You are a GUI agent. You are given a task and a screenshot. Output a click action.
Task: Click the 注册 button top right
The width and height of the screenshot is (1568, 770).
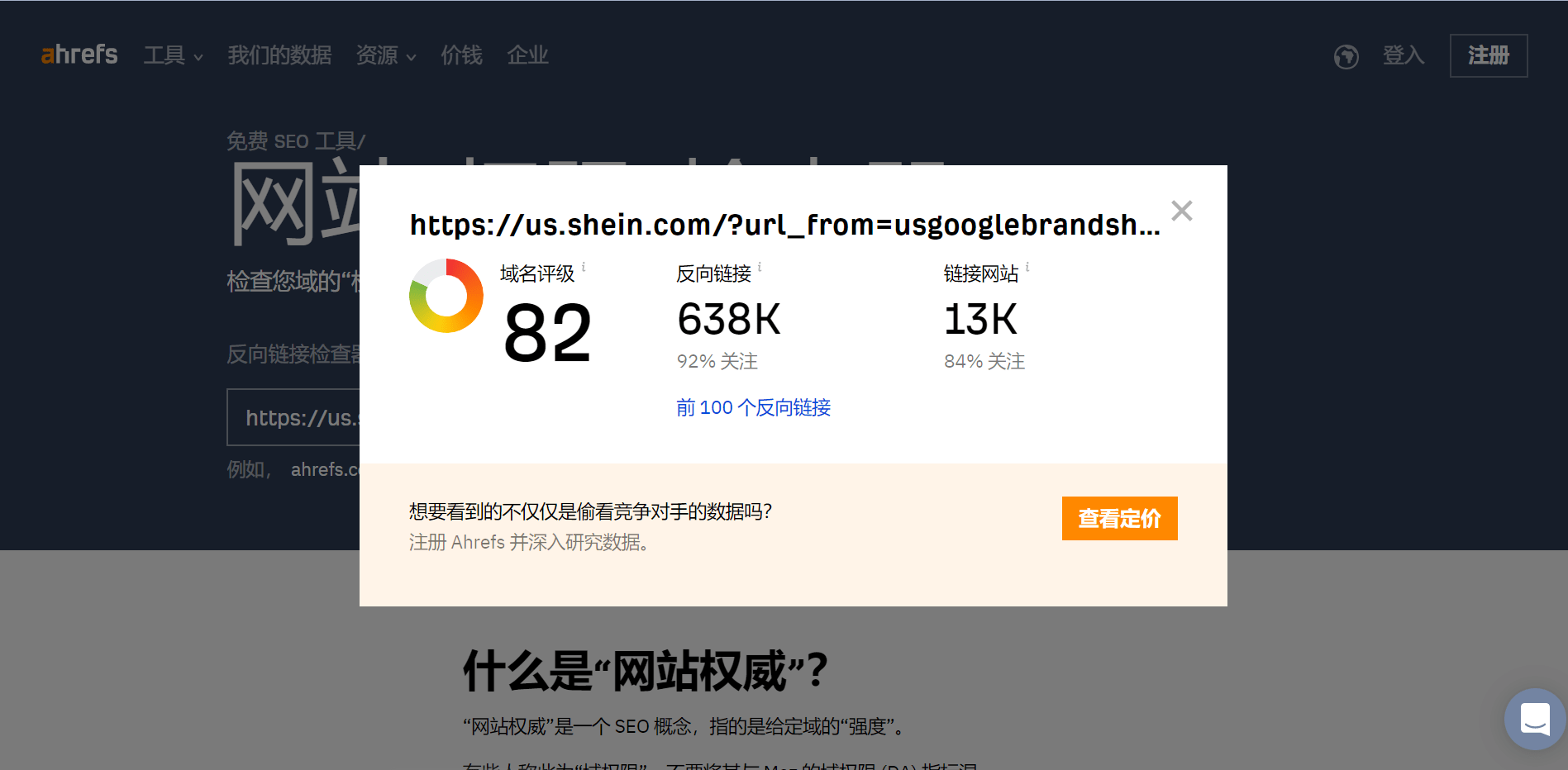tap(1488, 55)
